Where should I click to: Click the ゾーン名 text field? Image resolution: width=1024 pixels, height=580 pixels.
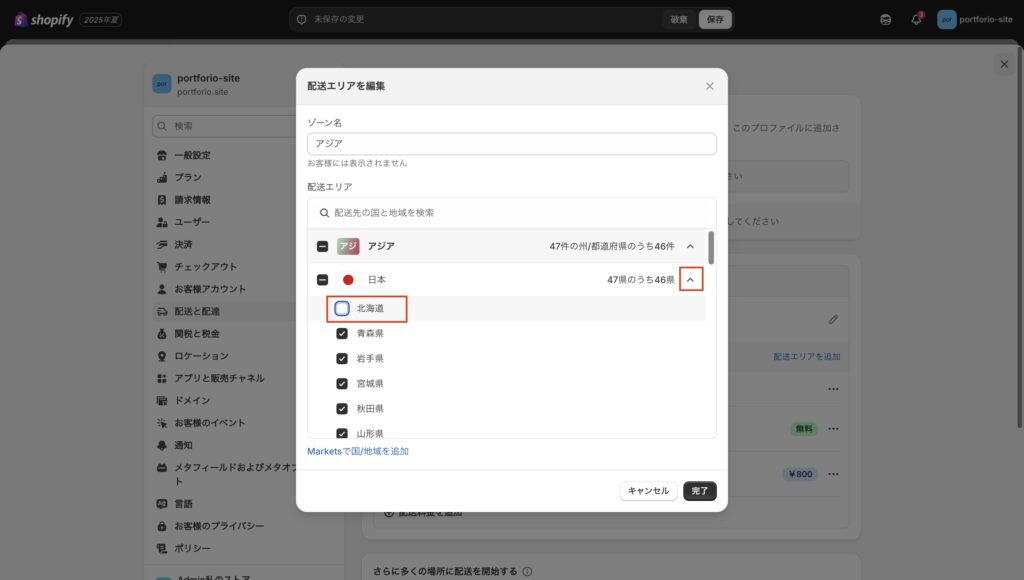pyautogui.click(x=511, y=144)
